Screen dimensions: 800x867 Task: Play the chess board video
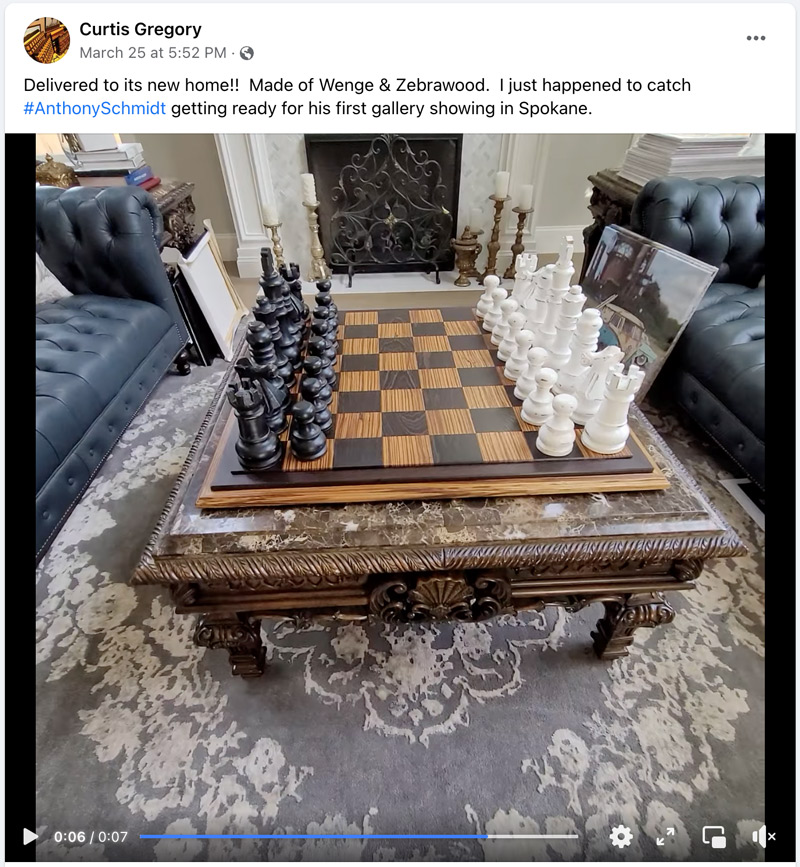[30, 836]
